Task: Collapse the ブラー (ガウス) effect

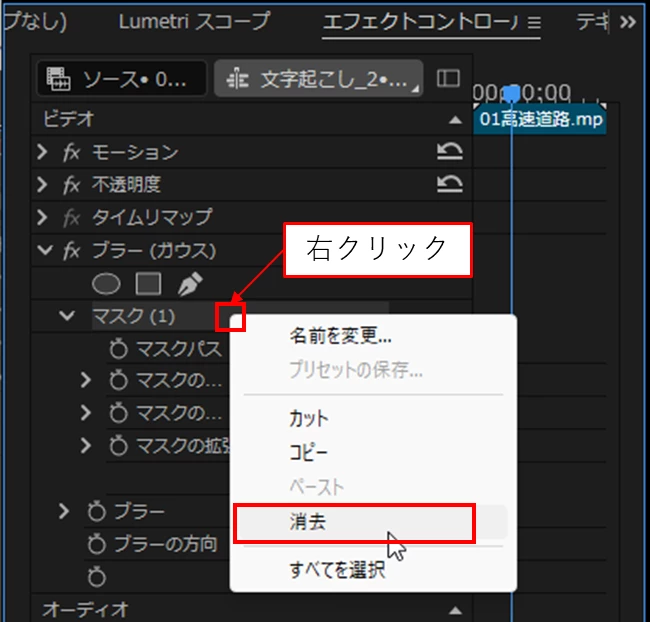Action: (x=44, y=250)
